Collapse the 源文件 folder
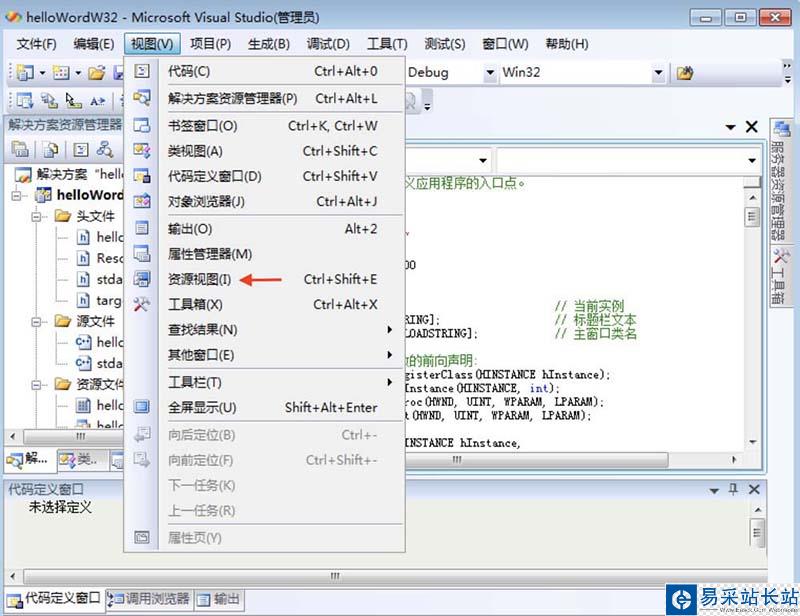 (x=37, y=322)
